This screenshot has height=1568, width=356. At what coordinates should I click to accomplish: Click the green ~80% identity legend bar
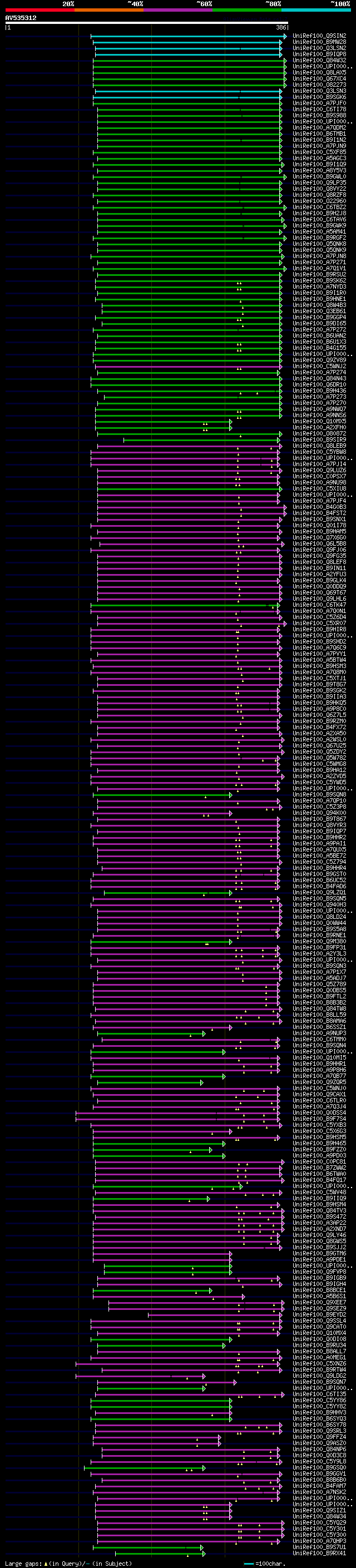(247, 10)
